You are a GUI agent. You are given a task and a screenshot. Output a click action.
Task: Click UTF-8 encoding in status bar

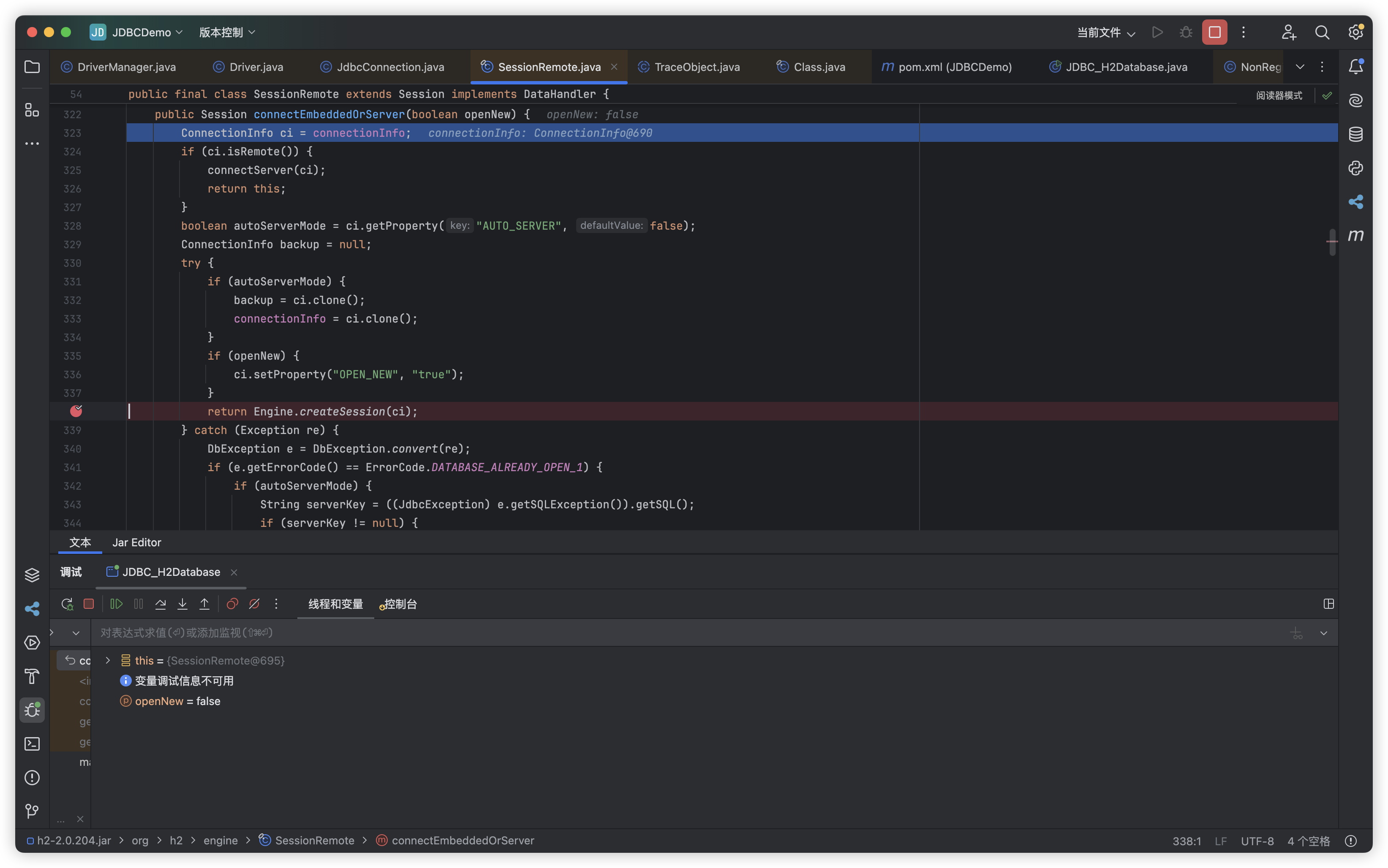click(1257, 841)
